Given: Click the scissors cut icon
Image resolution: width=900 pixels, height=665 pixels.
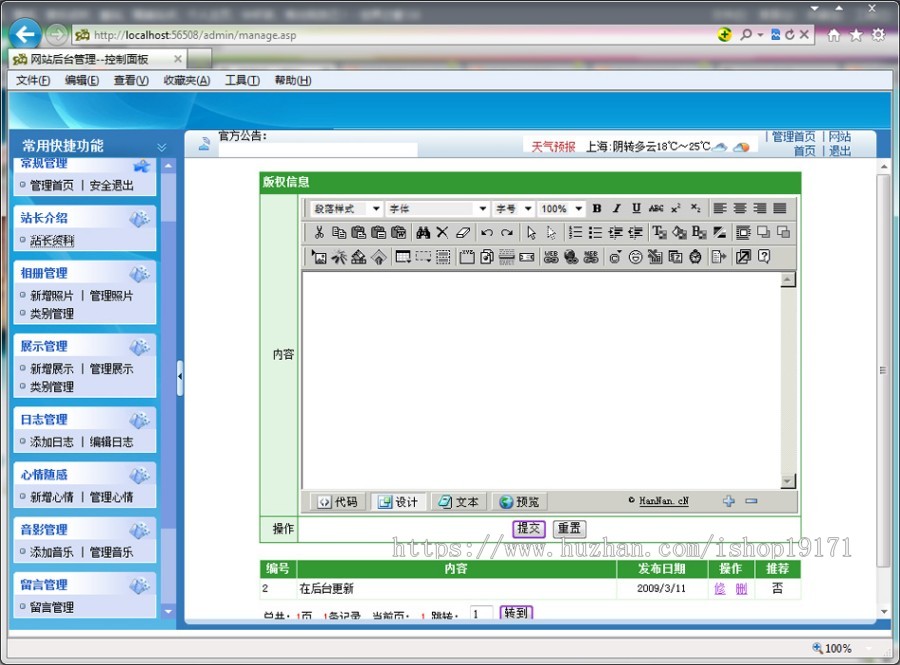Looking at the screenshot, I should [319, 232].
